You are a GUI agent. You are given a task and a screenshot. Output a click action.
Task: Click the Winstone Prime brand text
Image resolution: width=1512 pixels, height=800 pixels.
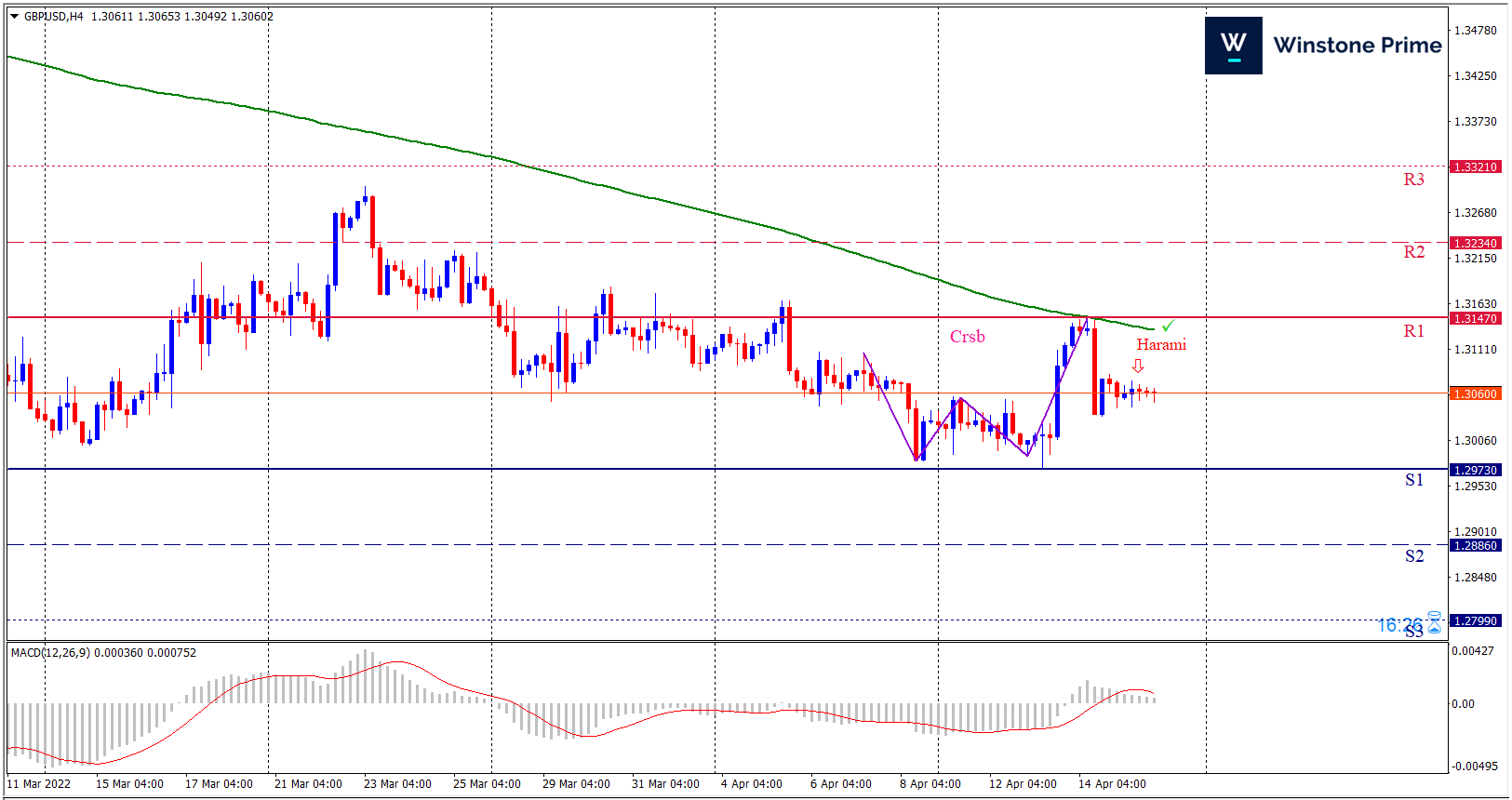pyautogui.click(x=1357, y=46)
